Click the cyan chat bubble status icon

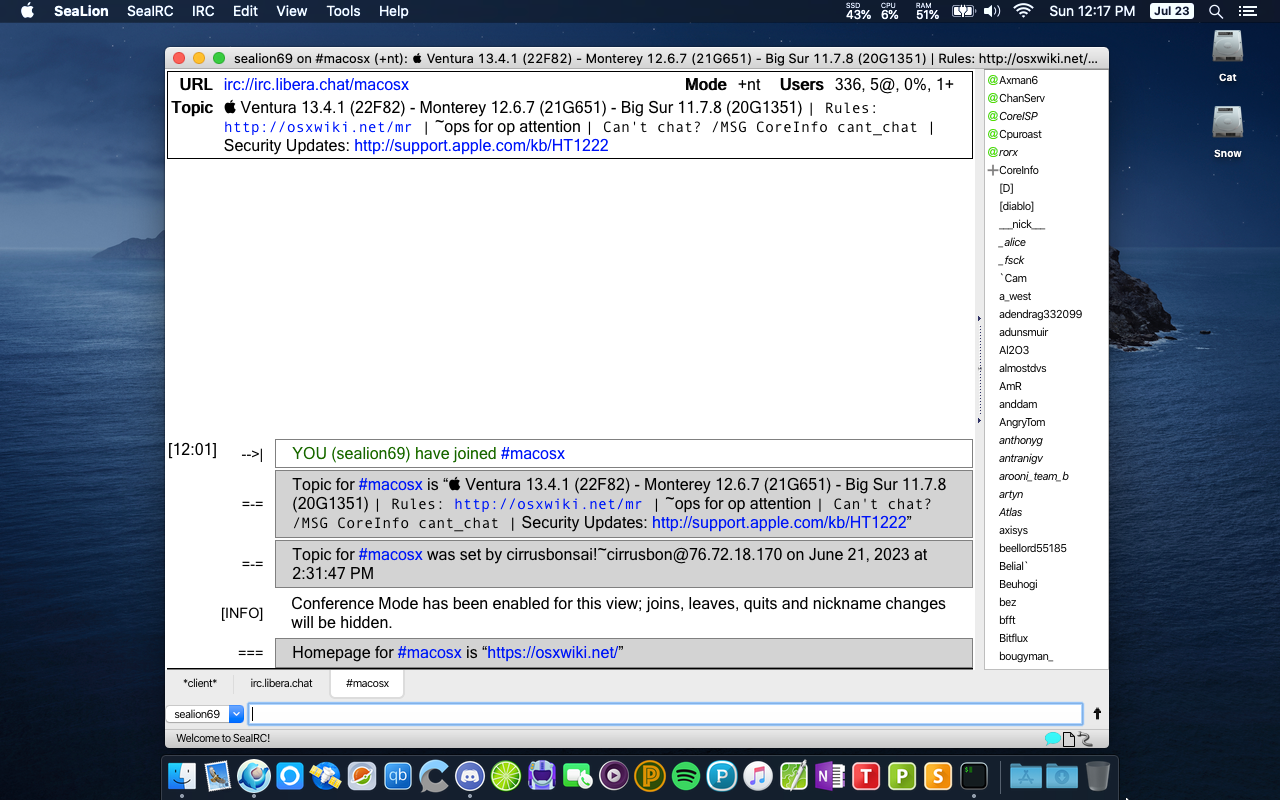pyautogui.click(x=1052, y=739)
